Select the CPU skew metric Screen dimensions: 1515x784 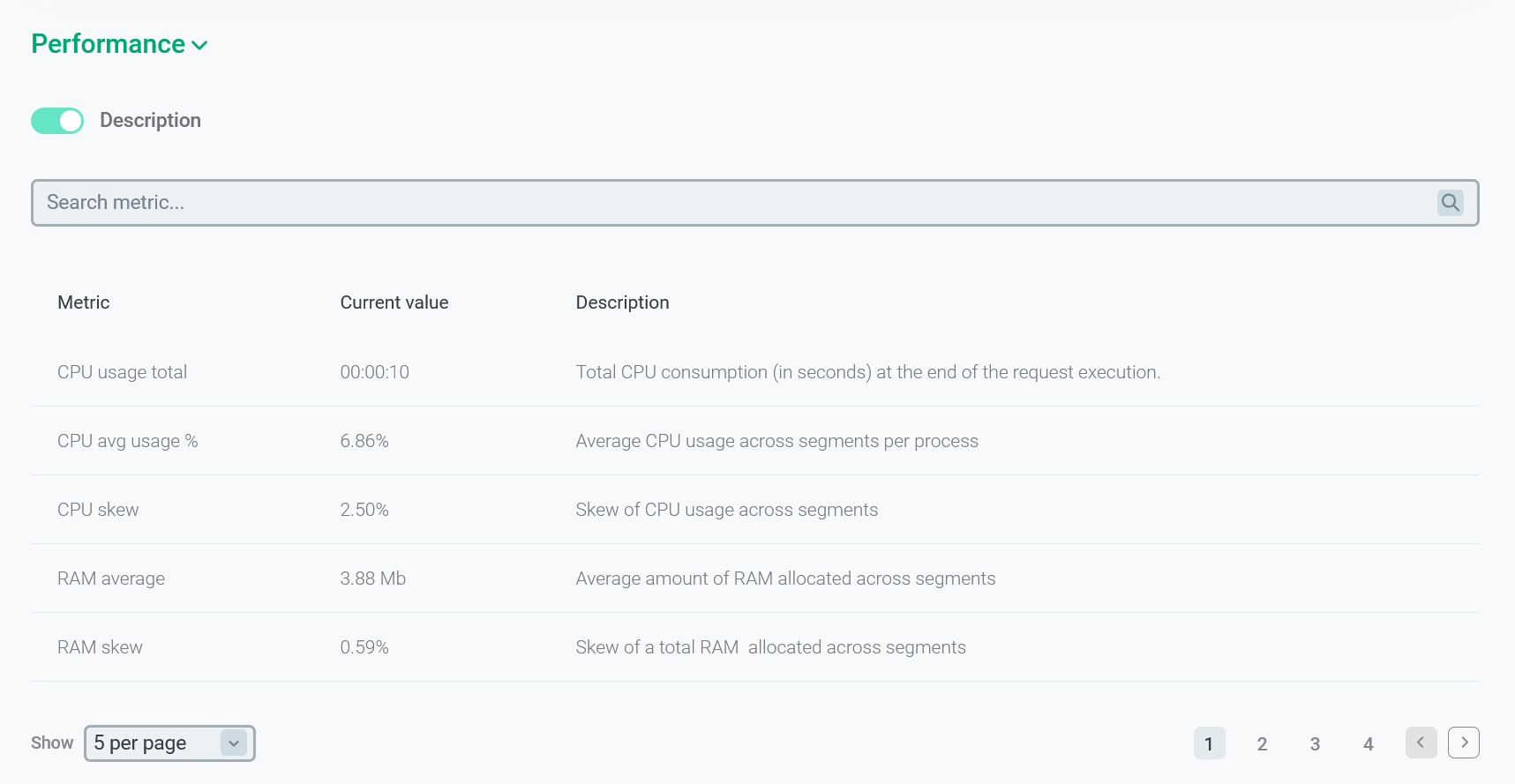[98, 510]
